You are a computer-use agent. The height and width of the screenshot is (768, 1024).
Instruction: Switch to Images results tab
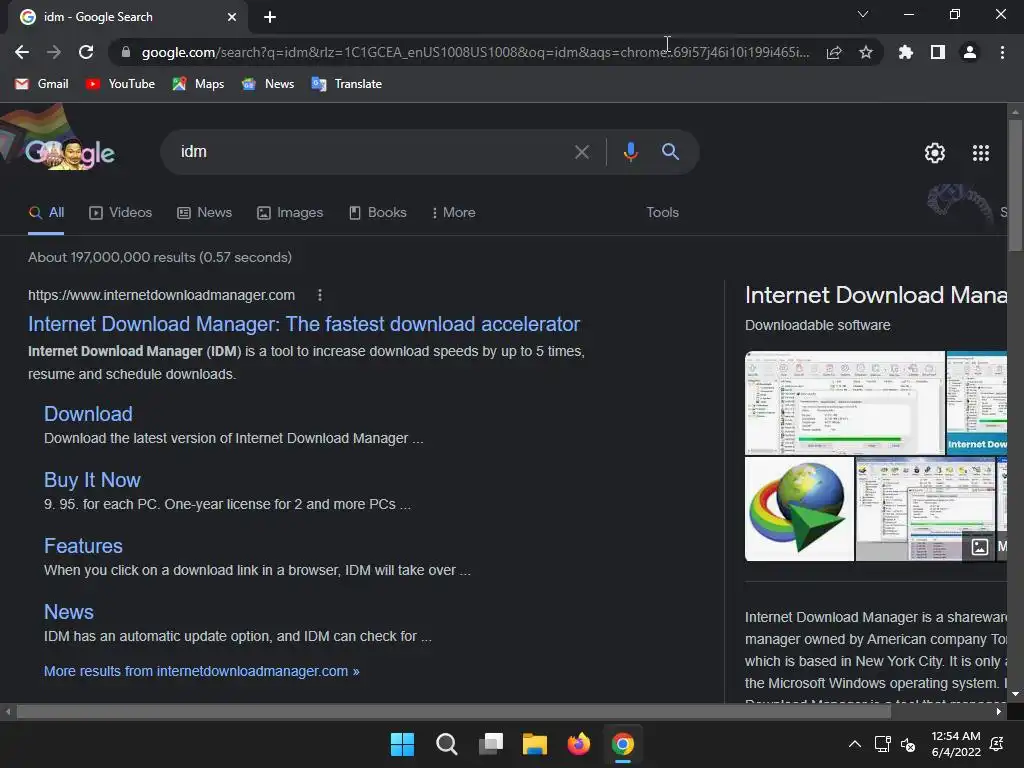pos(290,212)
